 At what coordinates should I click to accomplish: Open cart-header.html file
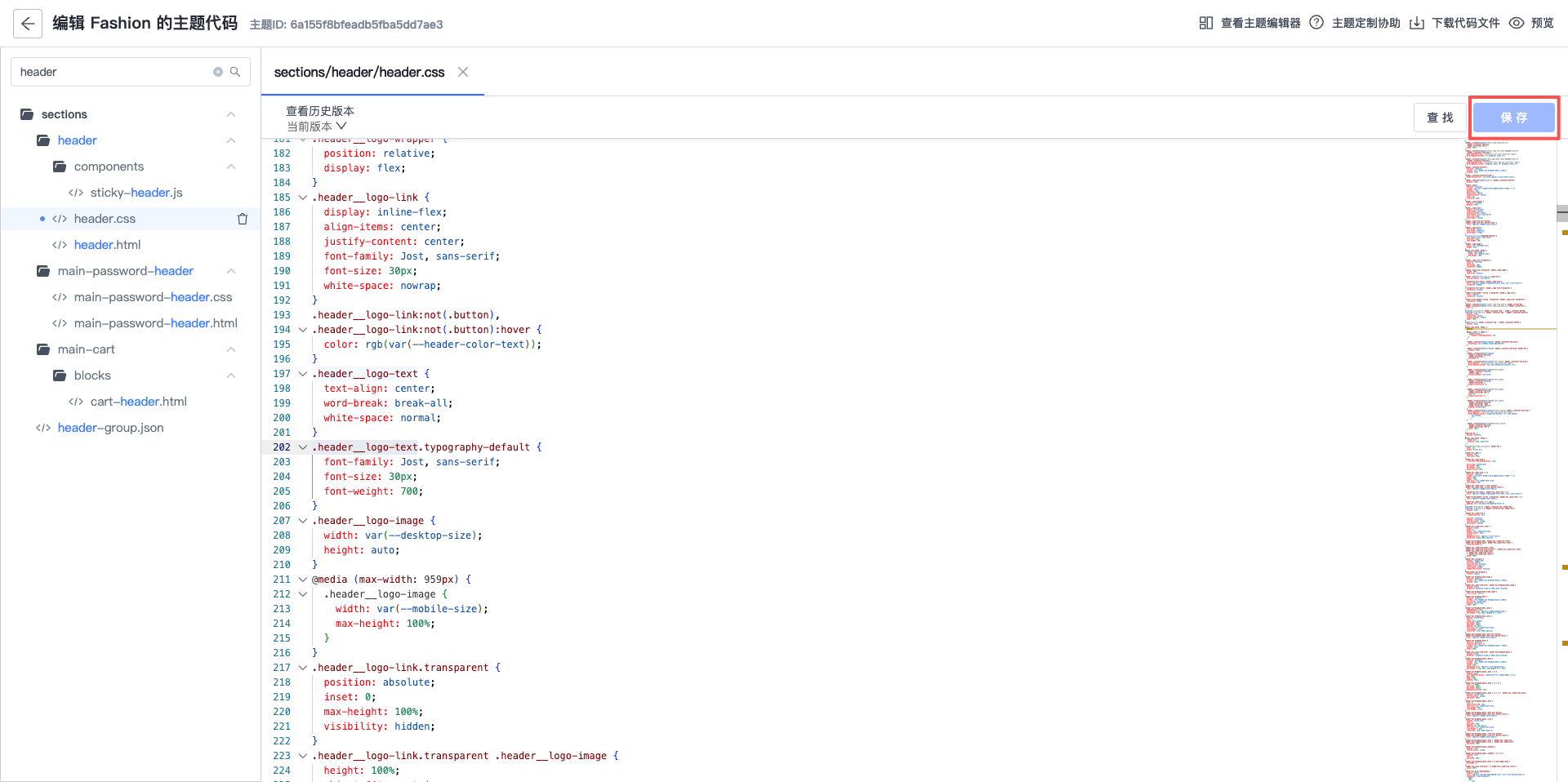pos(138,402)
